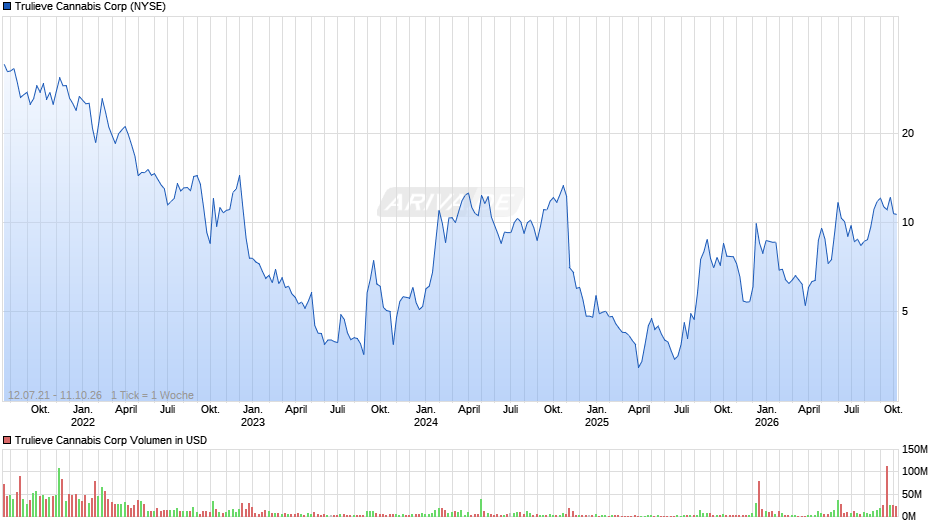The width and height of the screenshot is (940, 526).
Task: Click the 5 price axis label
Action: tap(905, 311)
